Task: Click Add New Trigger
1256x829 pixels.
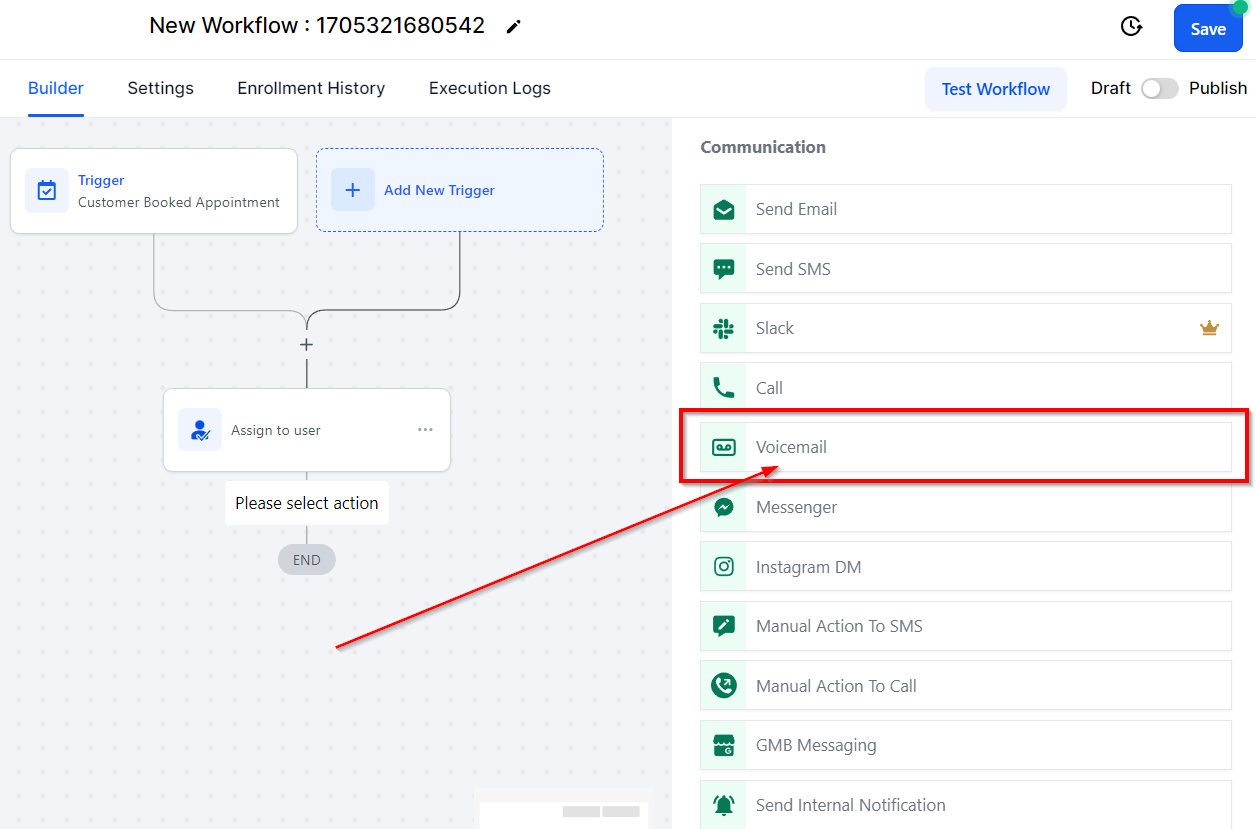Action: tap(460, 190)
